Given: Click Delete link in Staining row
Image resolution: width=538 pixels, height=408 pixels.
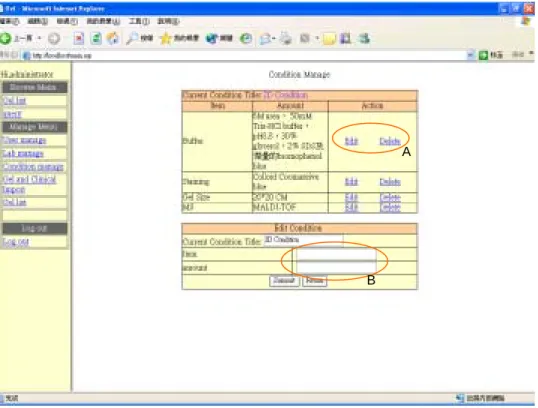Looking at the screenshot, I should (x=390, y=182).
